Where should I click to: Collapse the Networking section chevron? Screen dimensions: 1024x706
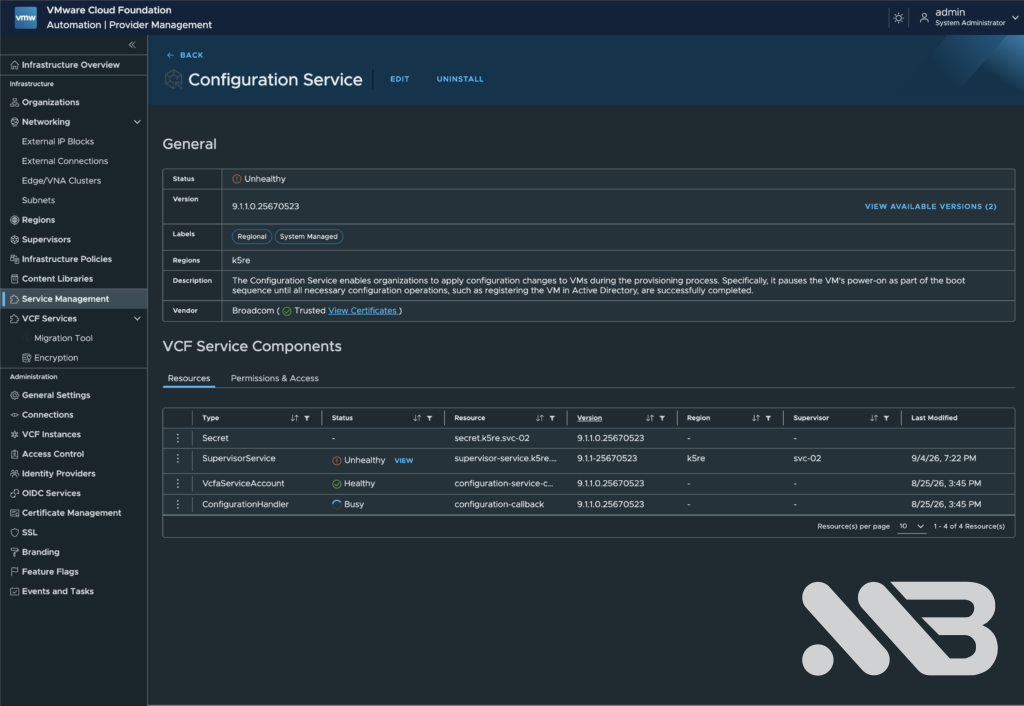pos(137,122)
